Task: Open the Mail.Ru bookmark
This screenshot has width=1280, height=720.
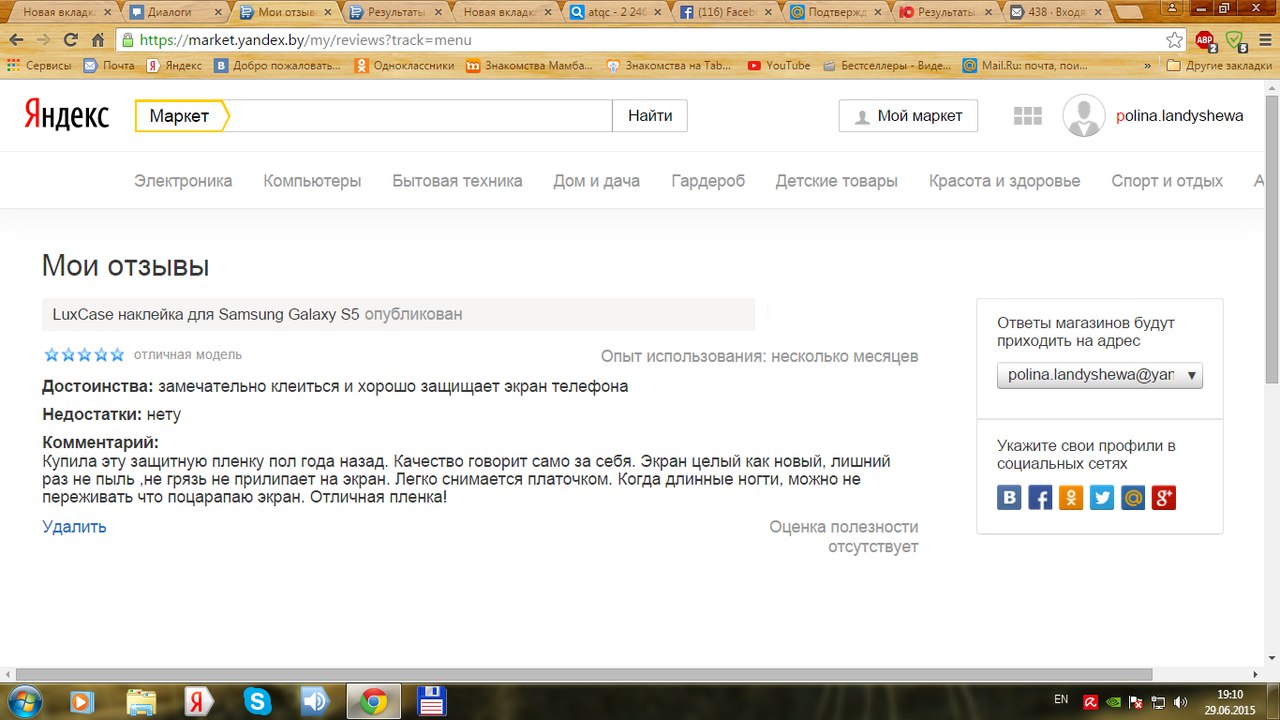Action: pyautogui.click(x=1025, y=66)
